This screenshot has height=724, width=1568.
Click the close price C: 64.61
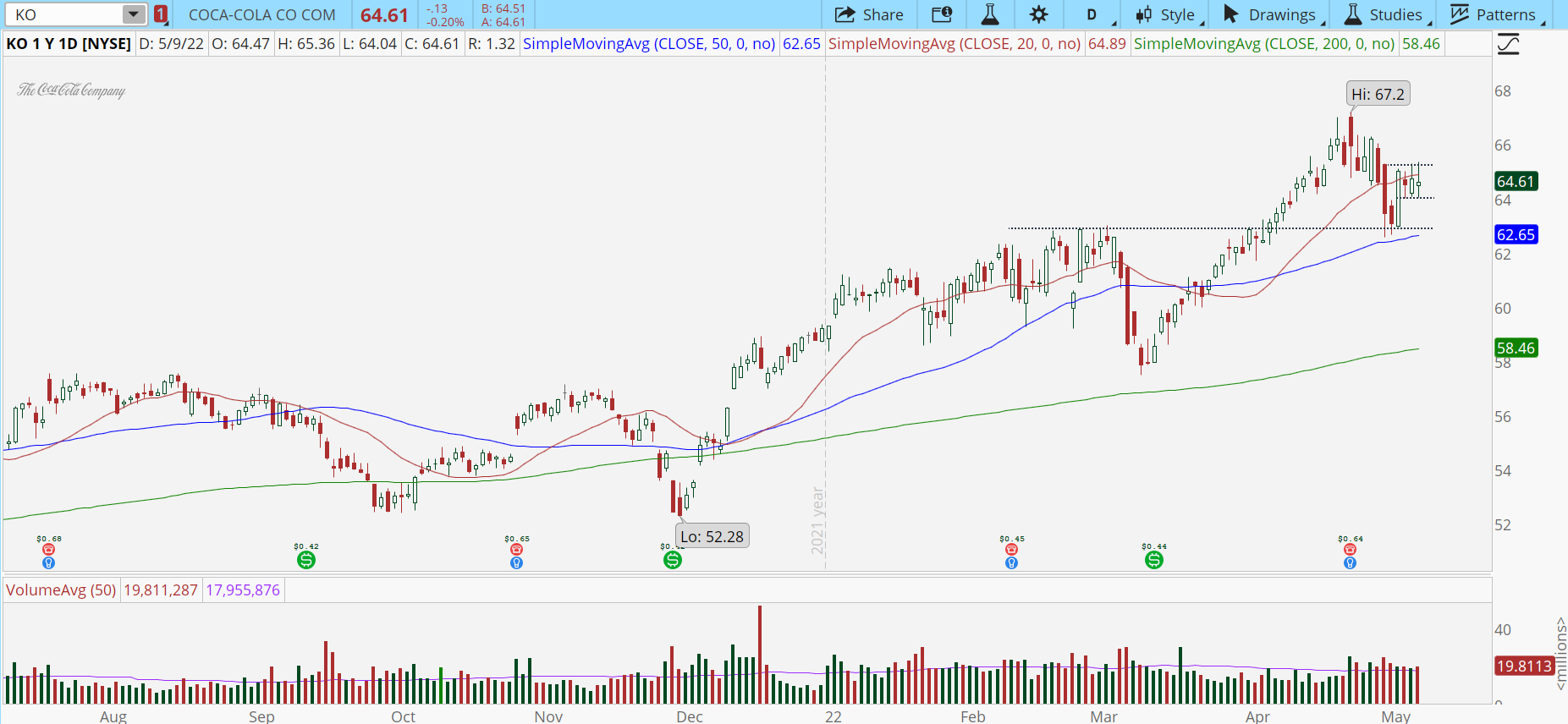pyautogui.click(x=432, y=43)
